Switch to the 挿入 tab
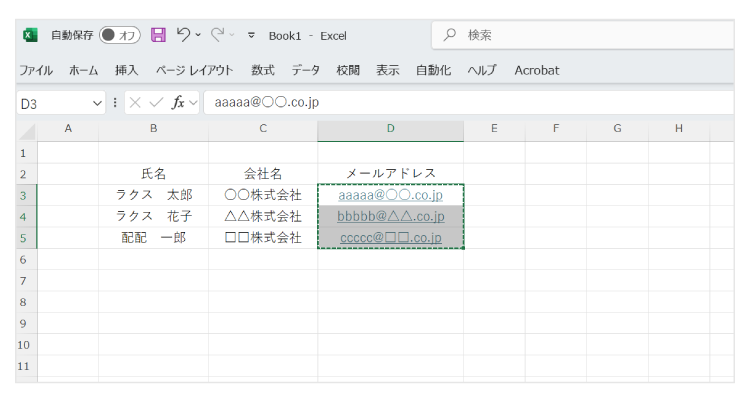 [x=126, y=70]
